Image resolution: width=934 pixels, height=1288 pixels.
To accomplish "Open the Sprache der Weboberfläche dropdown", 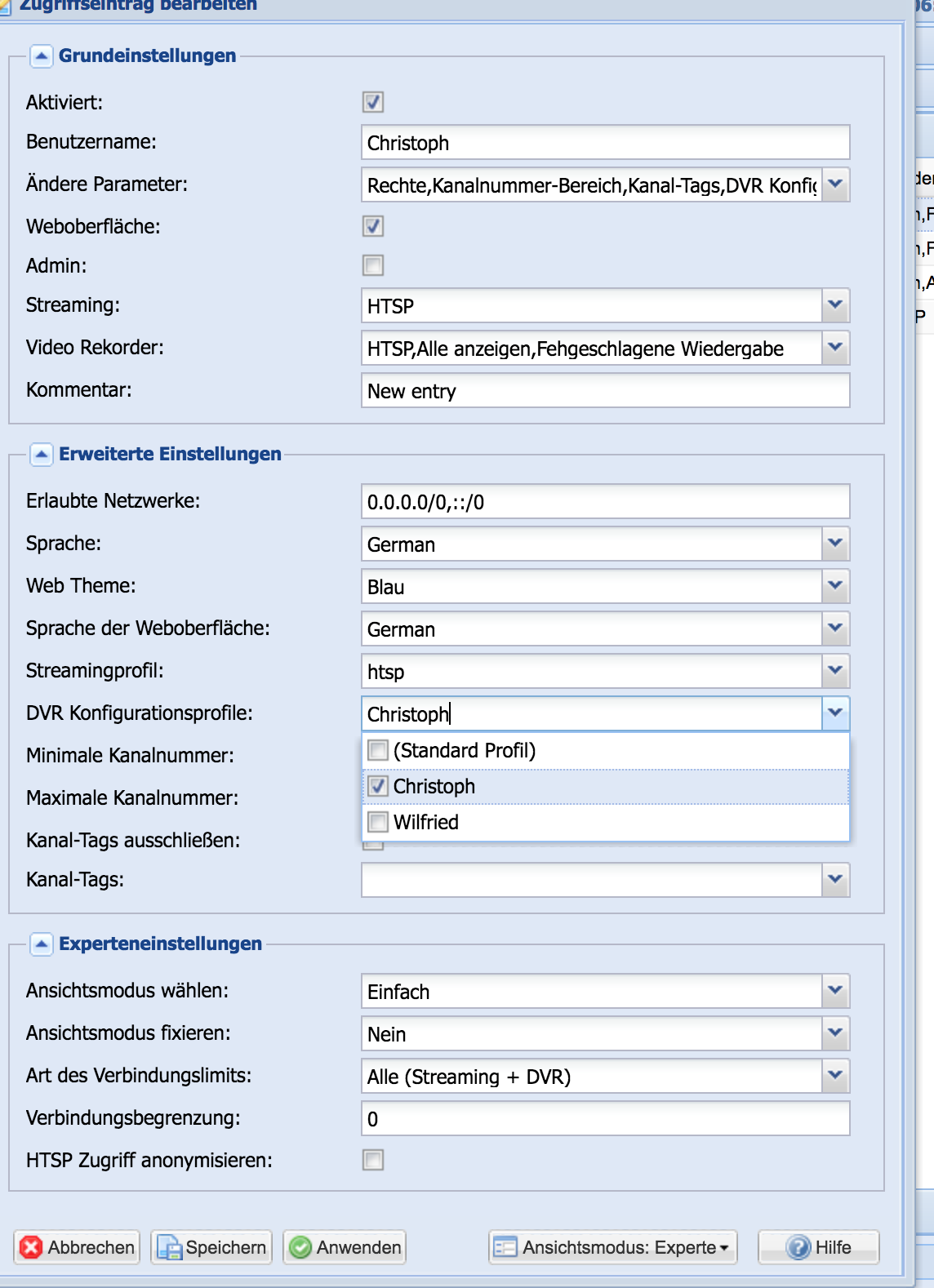I will pos(835,628).
